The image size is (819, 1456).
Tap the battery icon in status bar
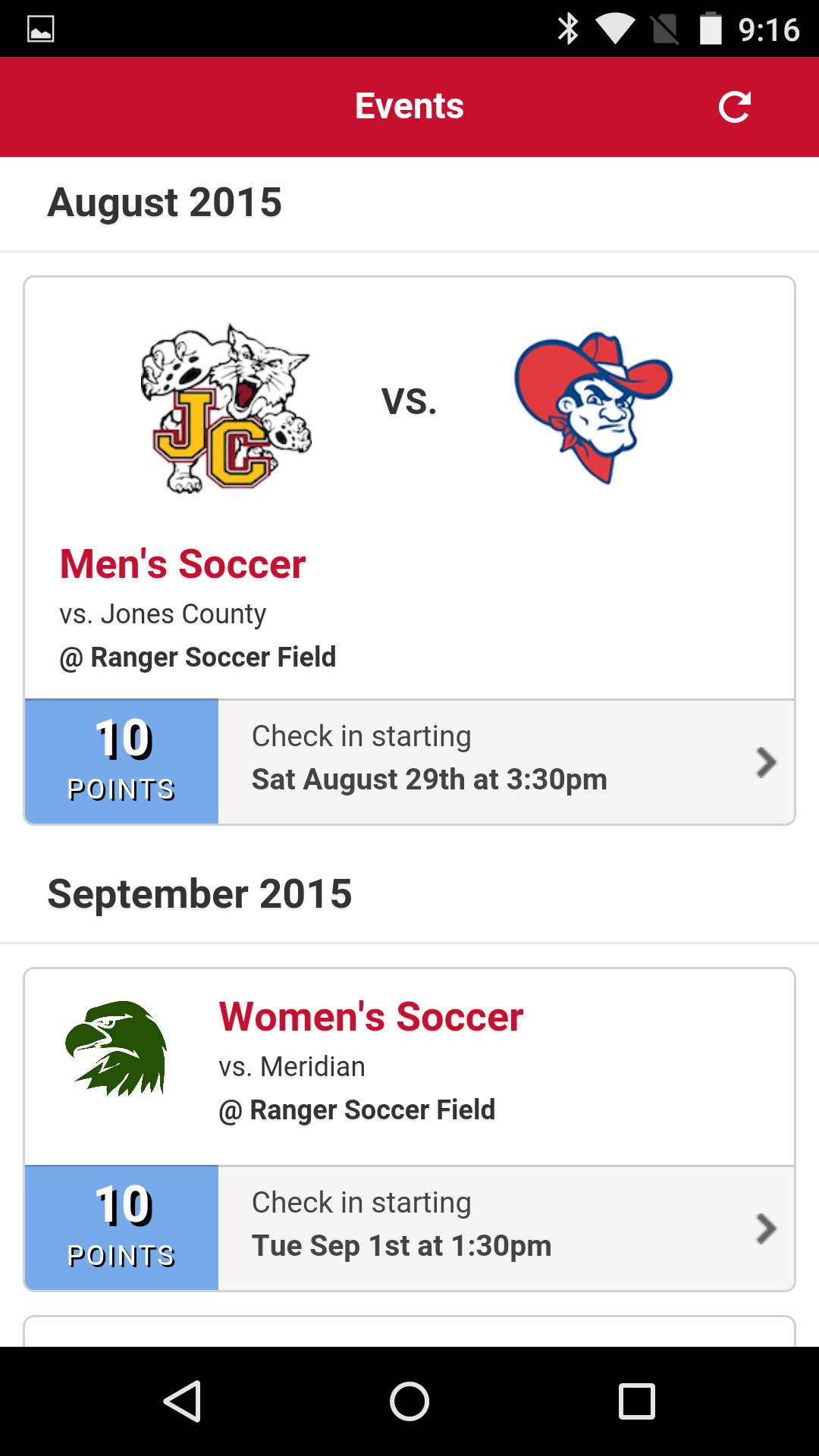(710, 30)
